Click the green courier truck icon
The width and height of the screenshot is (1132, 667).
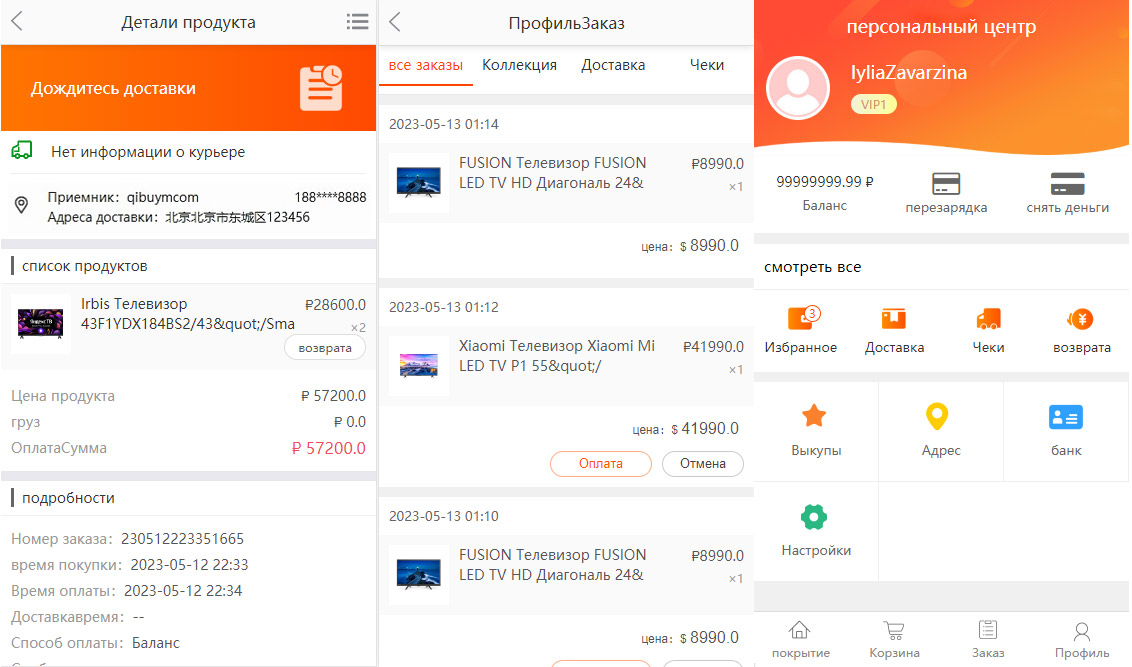tap(22, 151)
